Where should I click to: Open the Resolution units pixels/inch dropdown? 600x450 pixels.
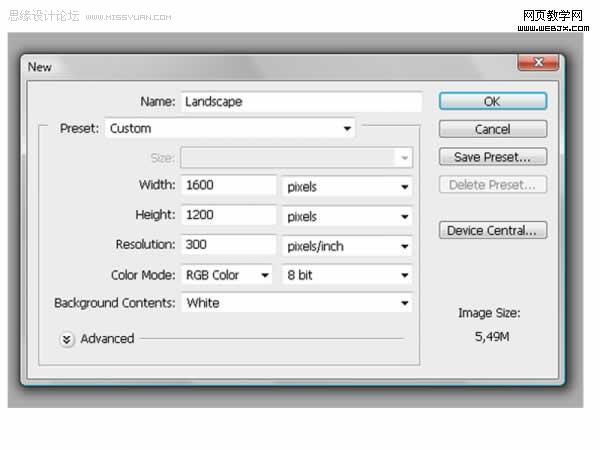coord(347,246)
